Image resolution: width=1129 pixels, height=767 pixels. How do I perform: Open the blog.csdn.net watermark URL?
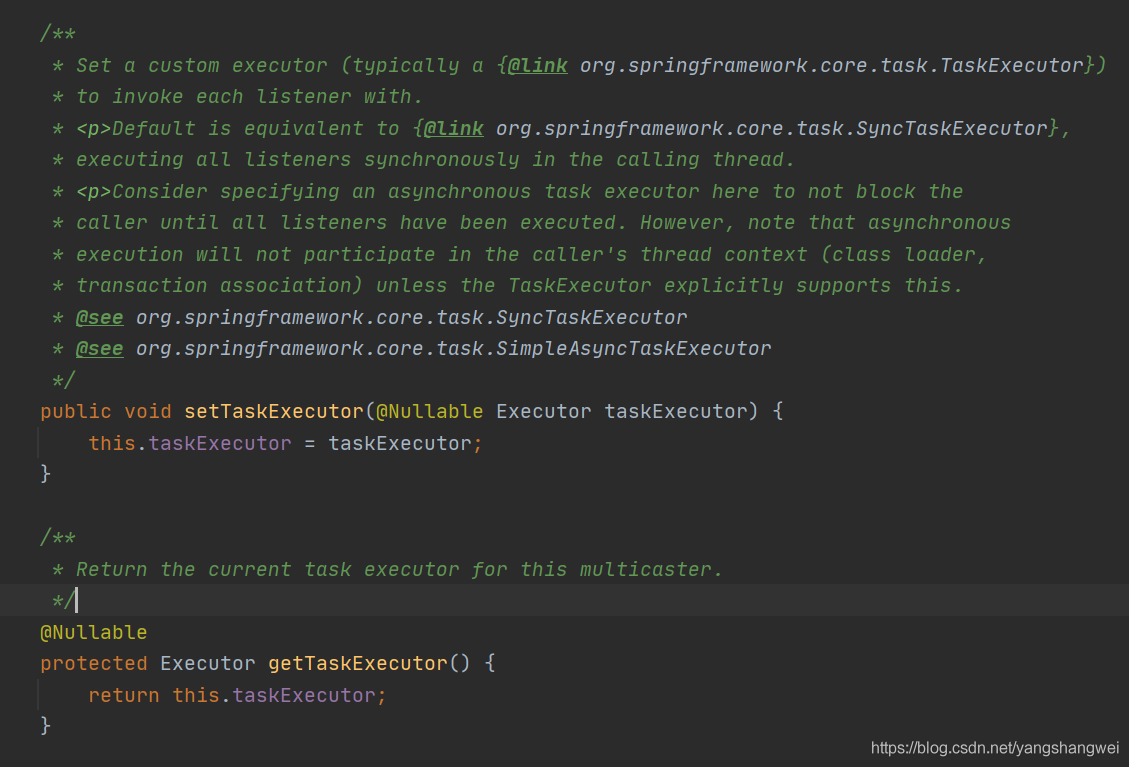(995, 747)
